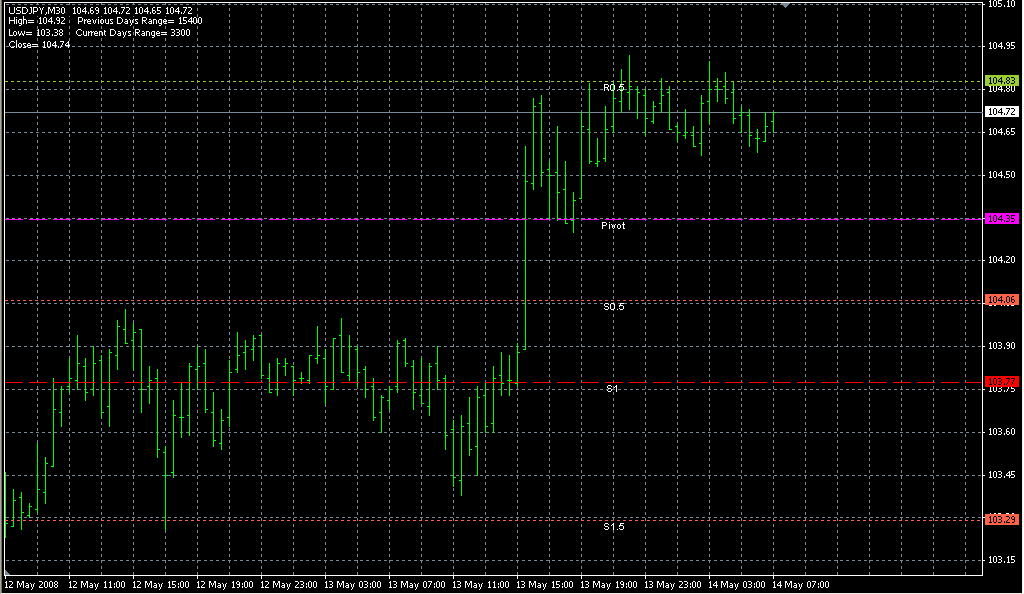Select the S1 support label
Image resolution: width=1024 pixels, height=594 pixels.
[x=612, y=388]
